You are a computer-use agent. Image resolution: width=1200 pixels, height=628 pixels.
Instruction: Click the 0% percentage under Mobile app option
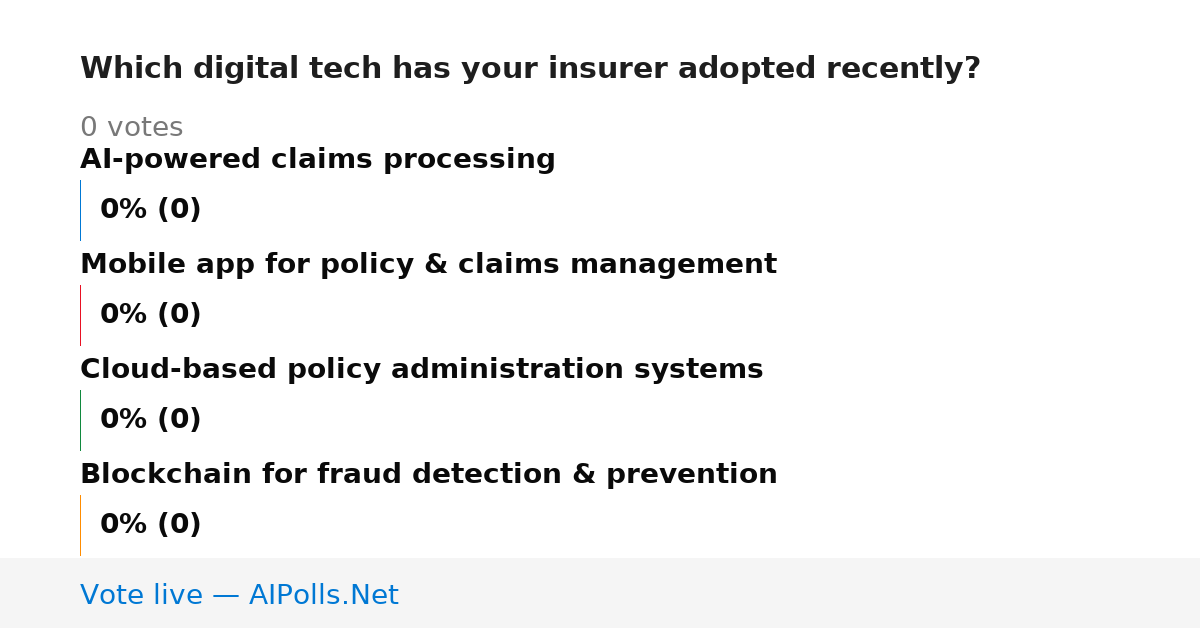[124, 315]
